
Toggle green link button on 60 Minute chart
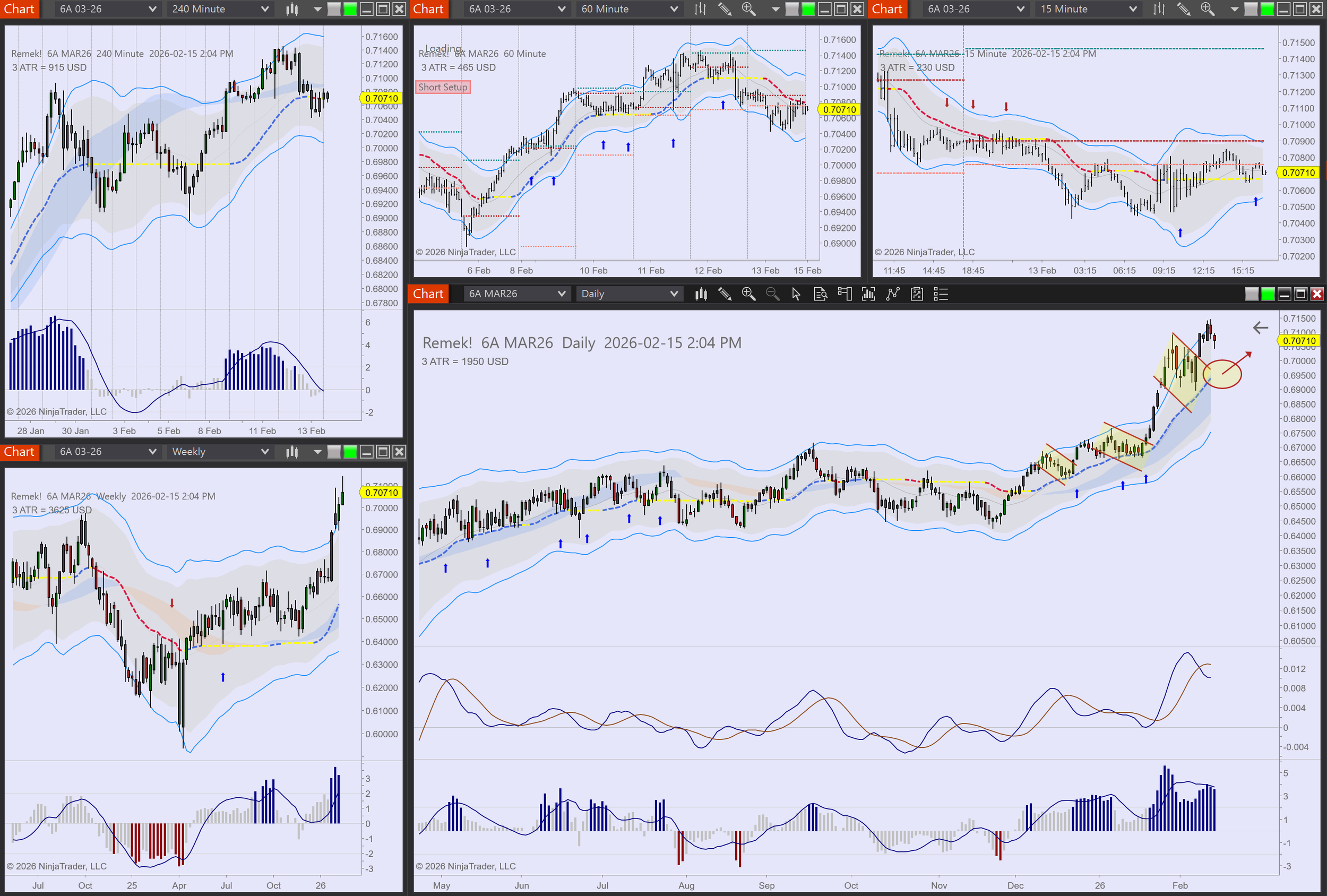coord(808,9)
